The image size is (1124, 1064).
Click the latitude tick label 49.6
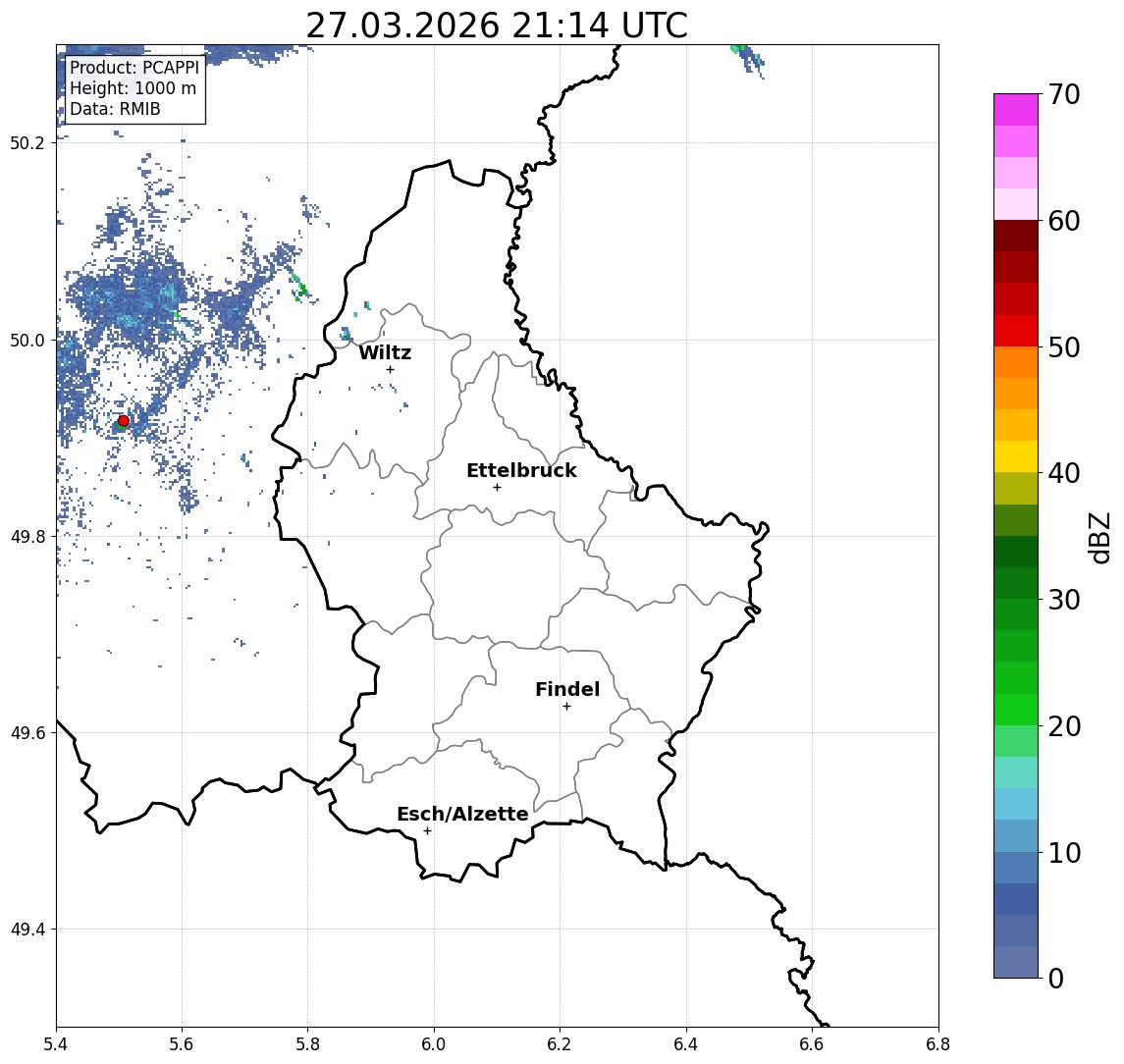click(27, 733)
